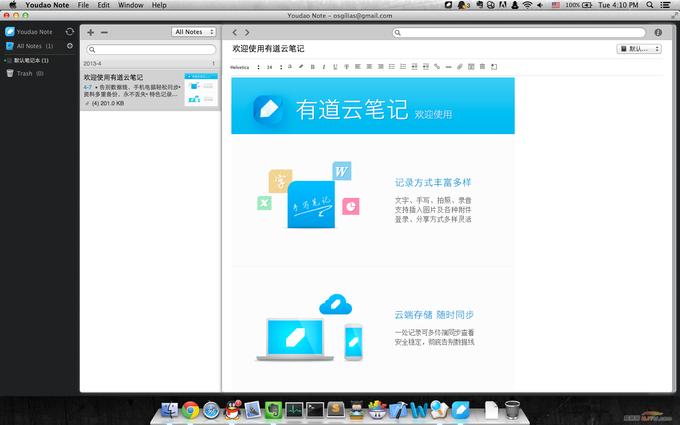Click the 2013-4 date group header

click(150, 63)
